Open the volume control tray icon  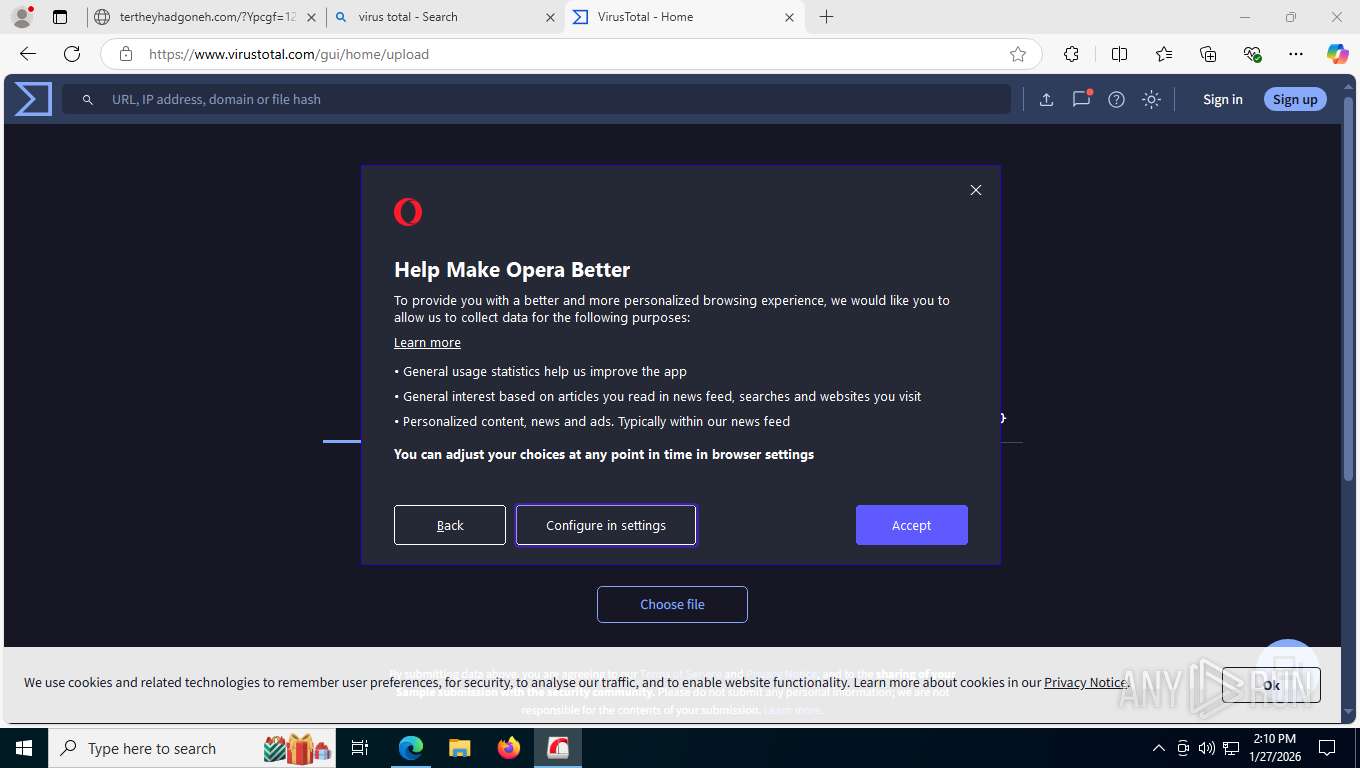[1207, 748]
